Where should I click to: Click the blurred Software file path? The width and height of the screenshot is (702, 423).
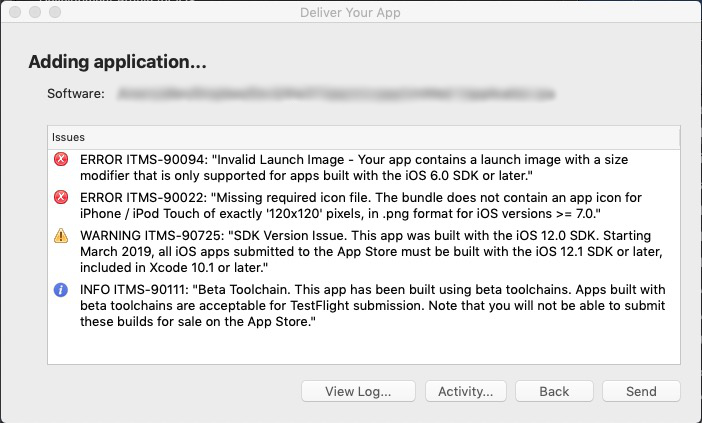tap(335, 94)
